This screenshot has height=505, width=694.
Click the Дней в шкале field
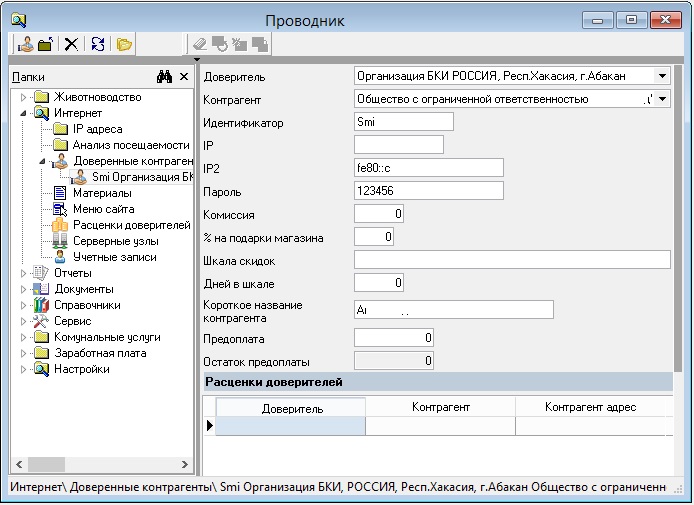coord(379,283)
